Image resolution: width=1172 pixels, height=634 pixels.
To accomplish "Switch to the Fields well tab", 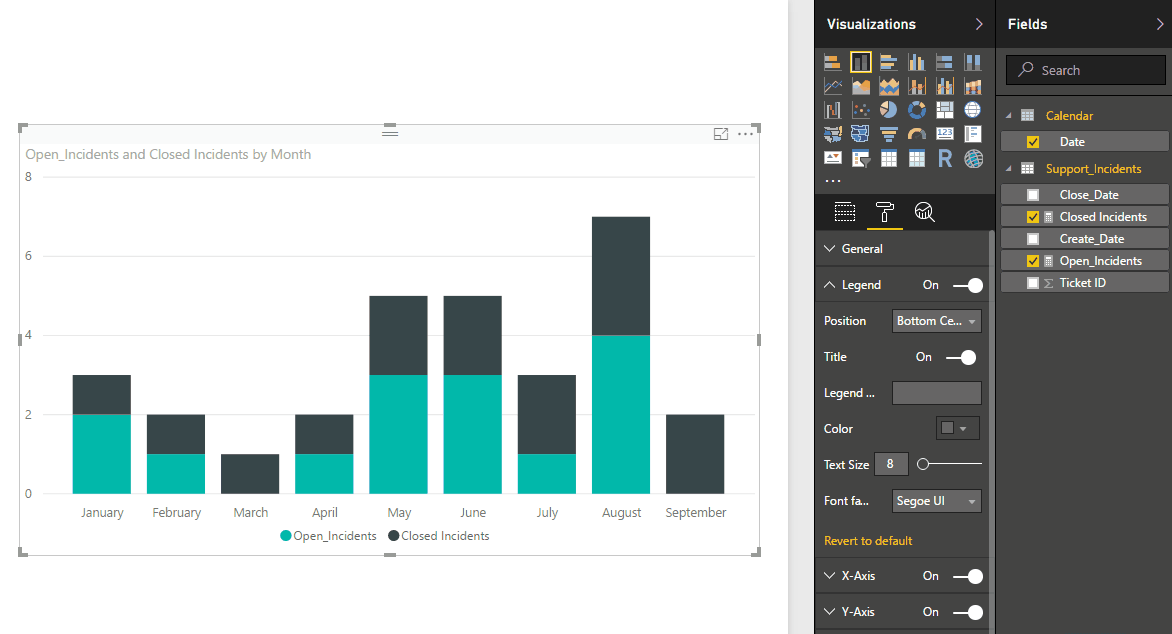I will tap(845, 212).
